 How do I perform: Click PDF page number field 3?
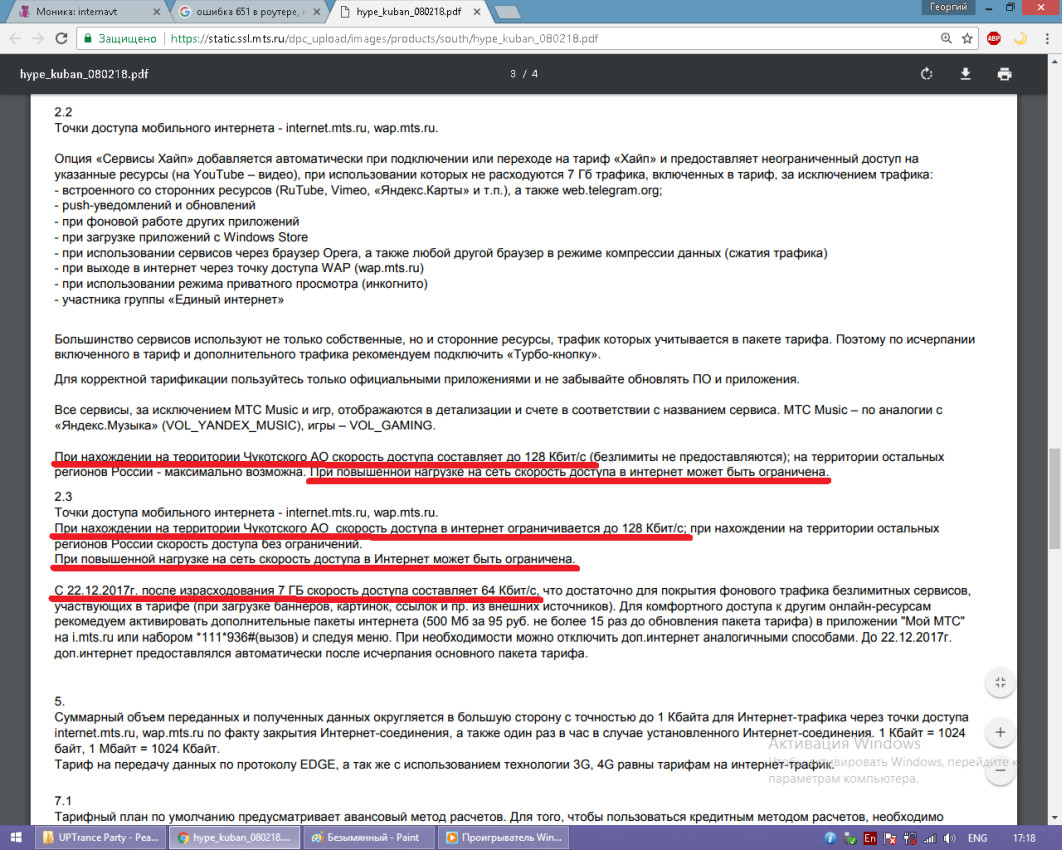513,74
